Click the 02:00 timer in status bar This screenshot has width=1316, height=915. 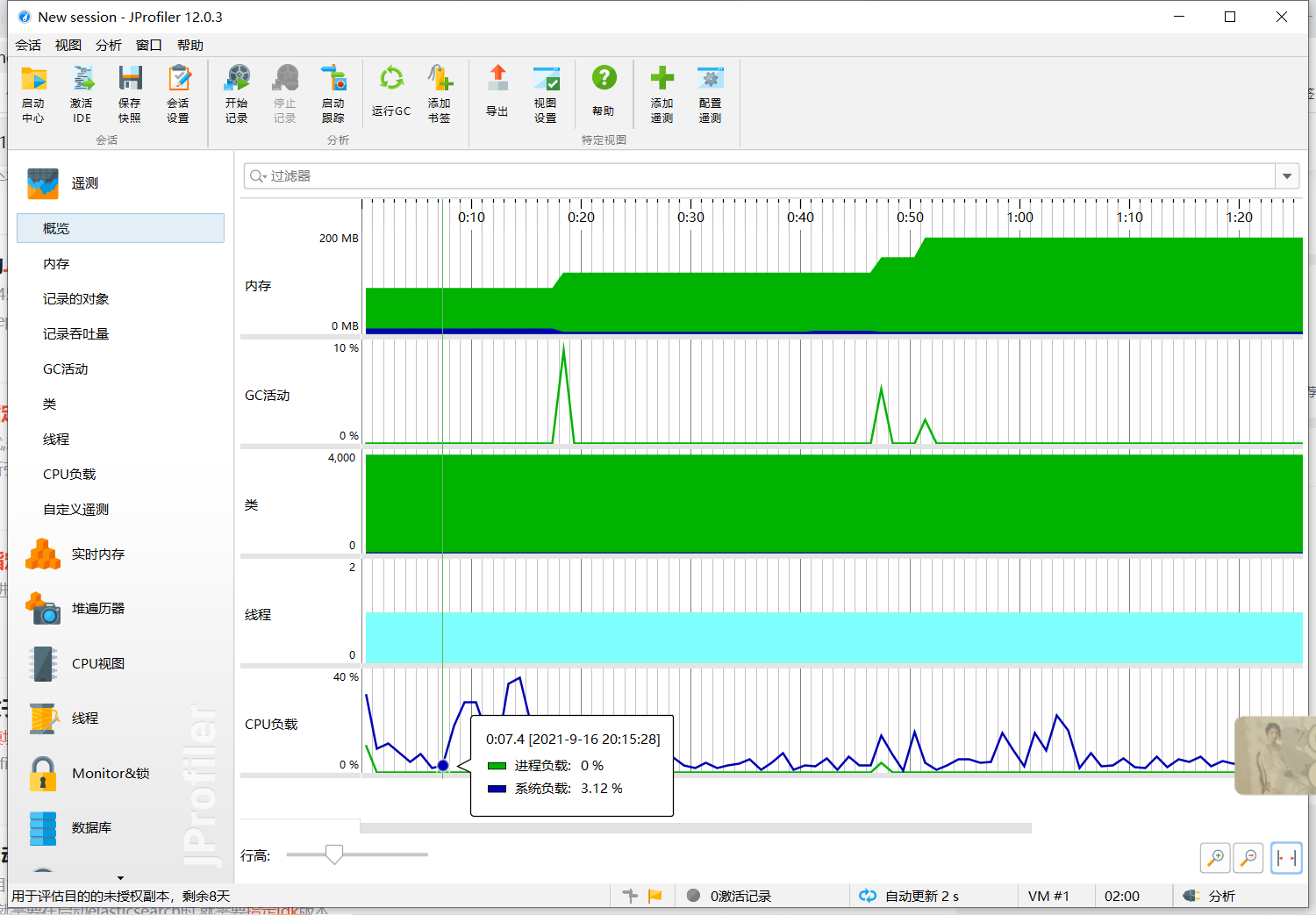pyautogui.click(x=1122, y=896)
